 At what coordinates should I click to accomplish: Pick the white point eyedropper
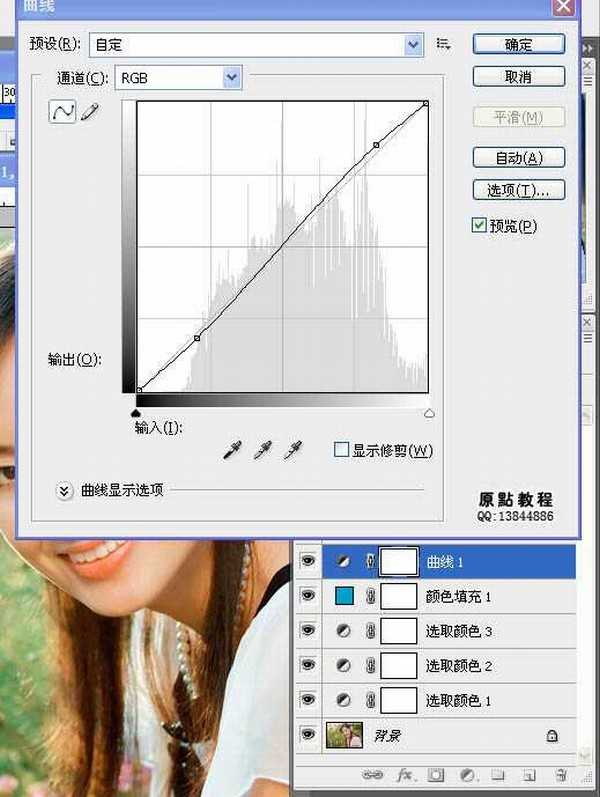click(x=293, y=452)
